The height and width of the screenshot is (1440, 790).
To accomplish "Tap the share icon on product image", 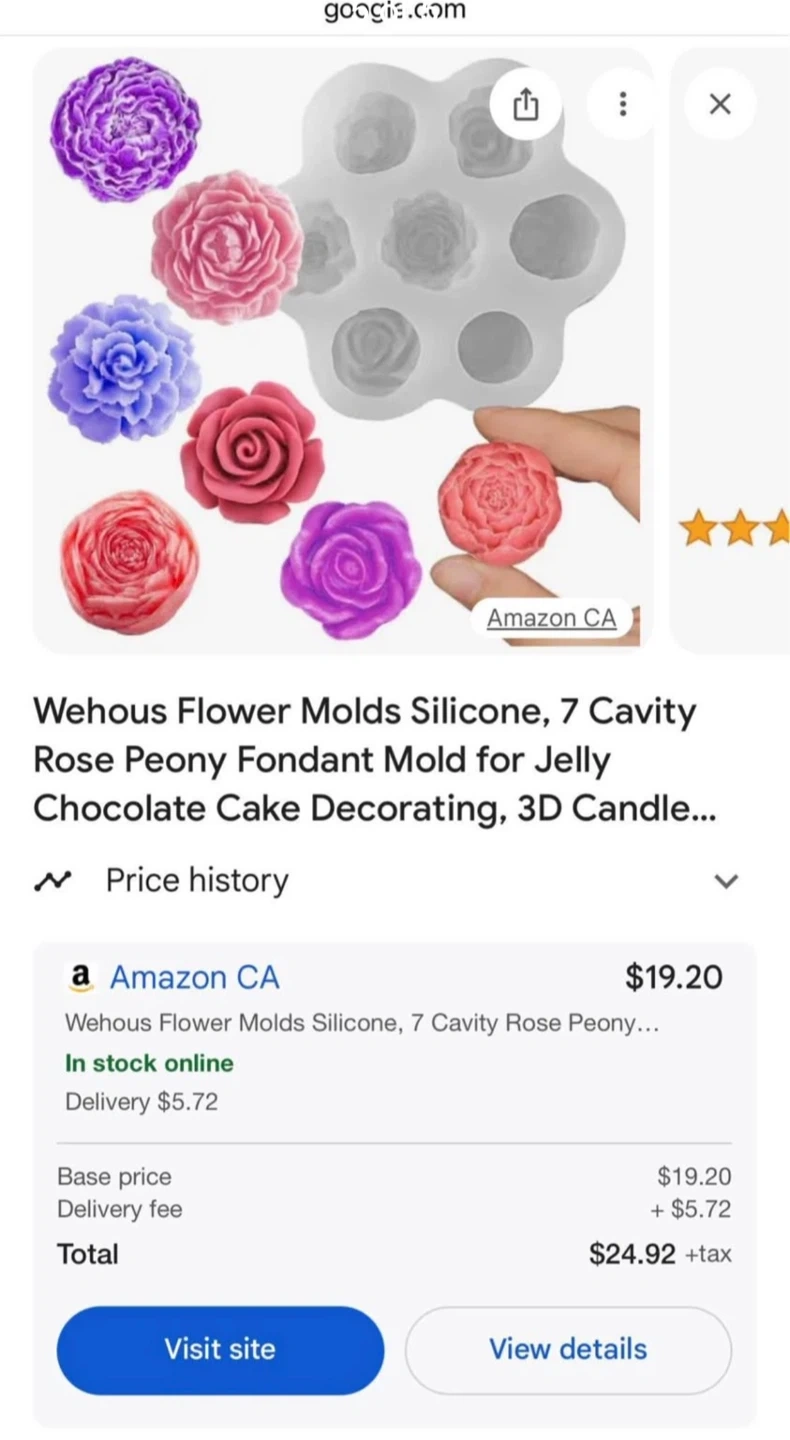I will pyautogui.click(x=526, y=104).
